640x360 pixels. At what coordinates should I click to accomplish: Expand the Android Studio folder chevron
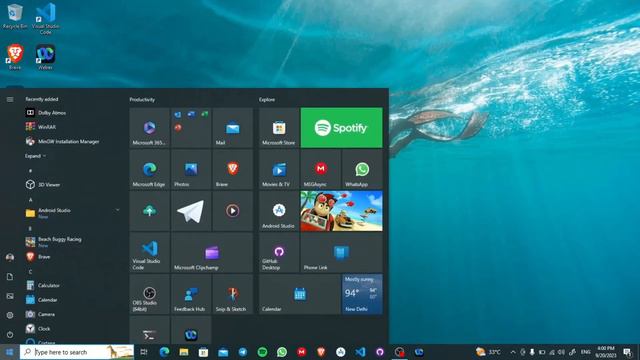[118, 210]
